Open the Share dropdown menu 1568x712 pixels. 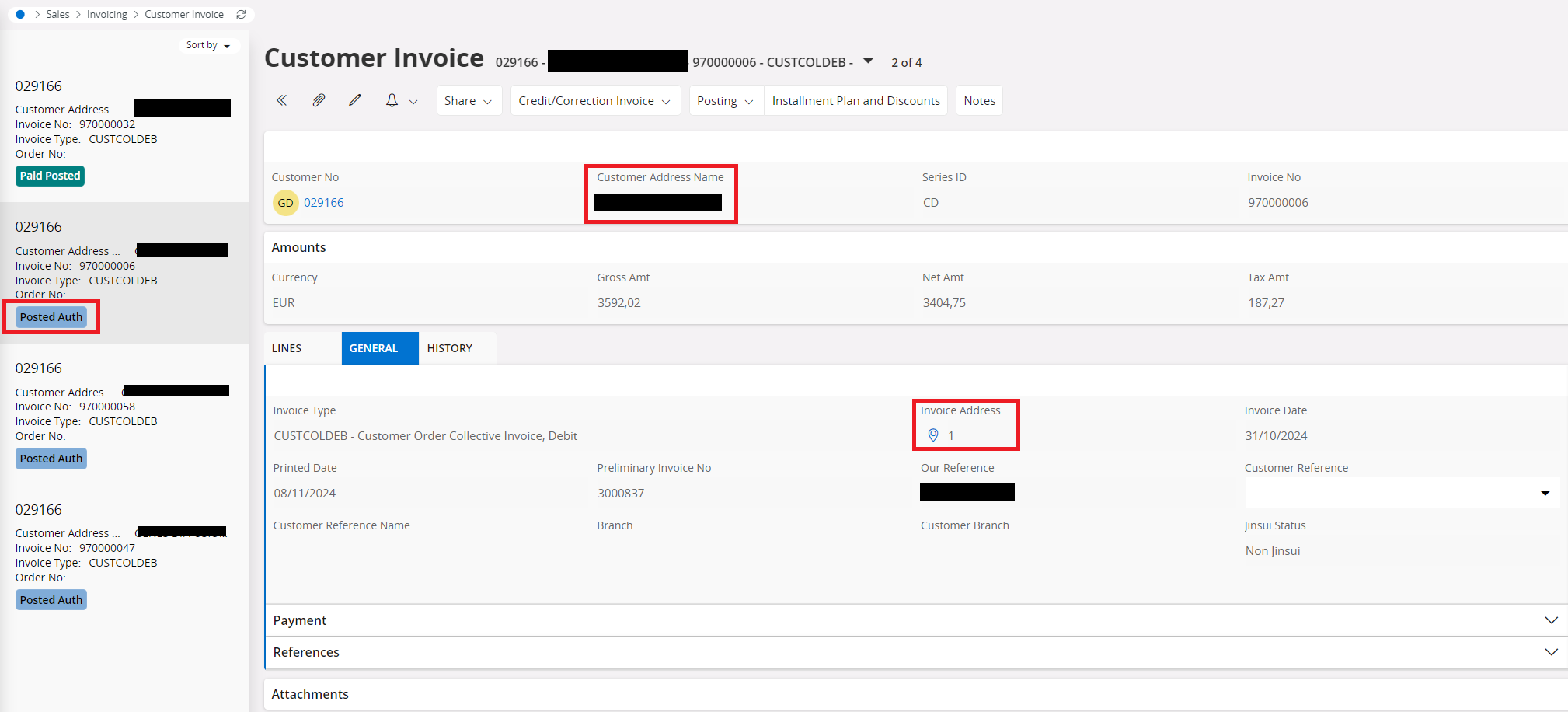(469, 100)
